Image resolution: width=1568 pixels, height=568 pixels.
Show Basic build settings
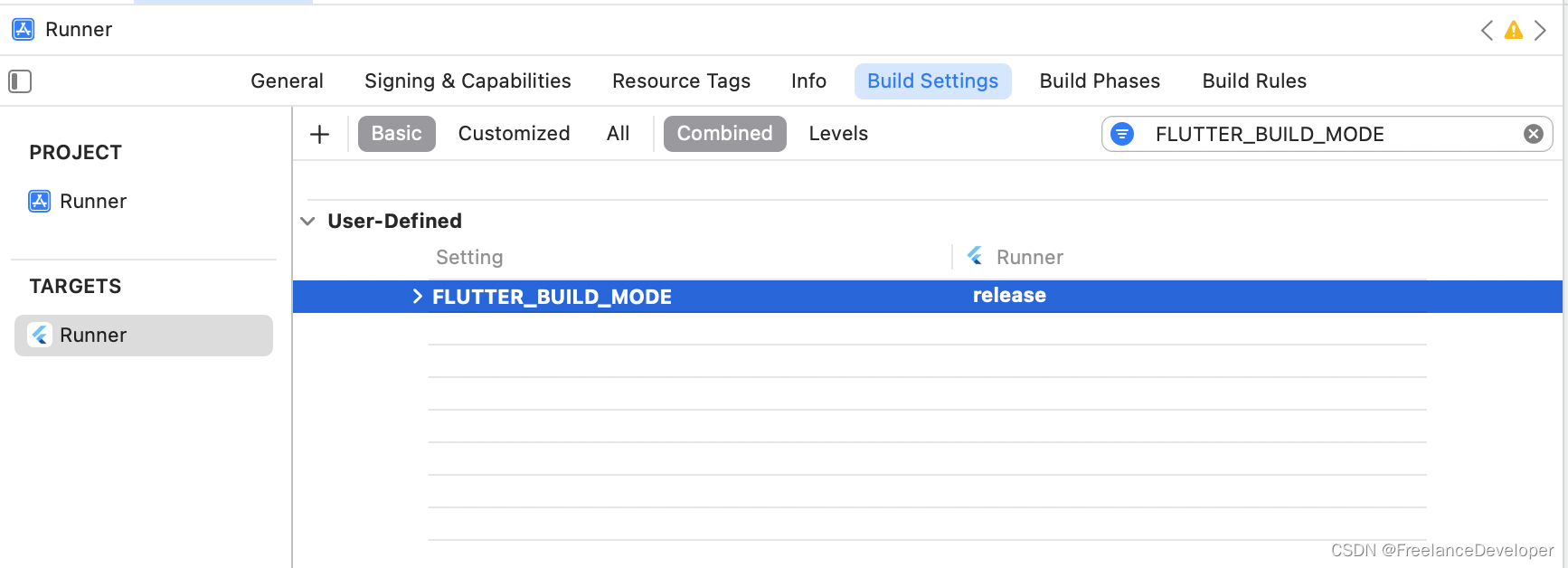(x=397, y=134)
